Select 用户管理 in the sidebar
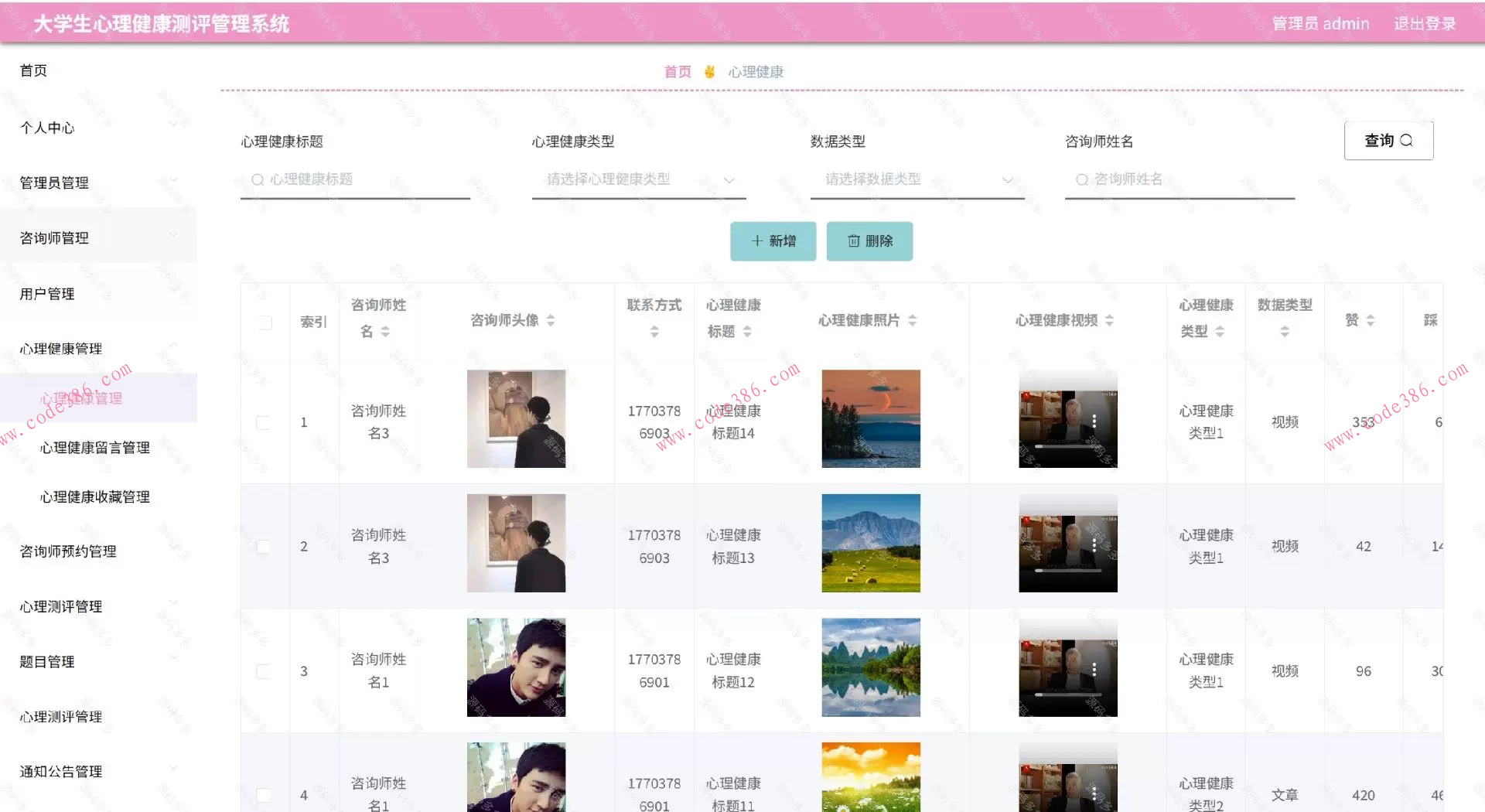1485x812 pixels. [46, 293]
